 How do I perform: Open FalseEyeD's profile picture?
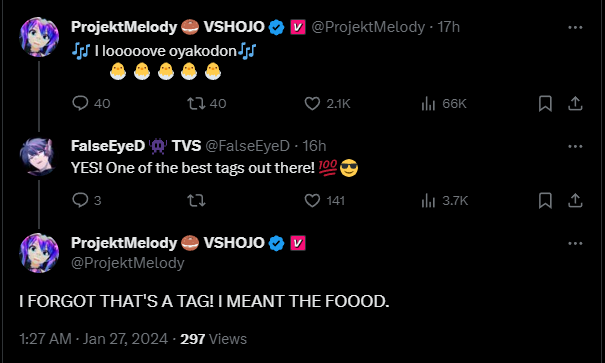(37, 157)
